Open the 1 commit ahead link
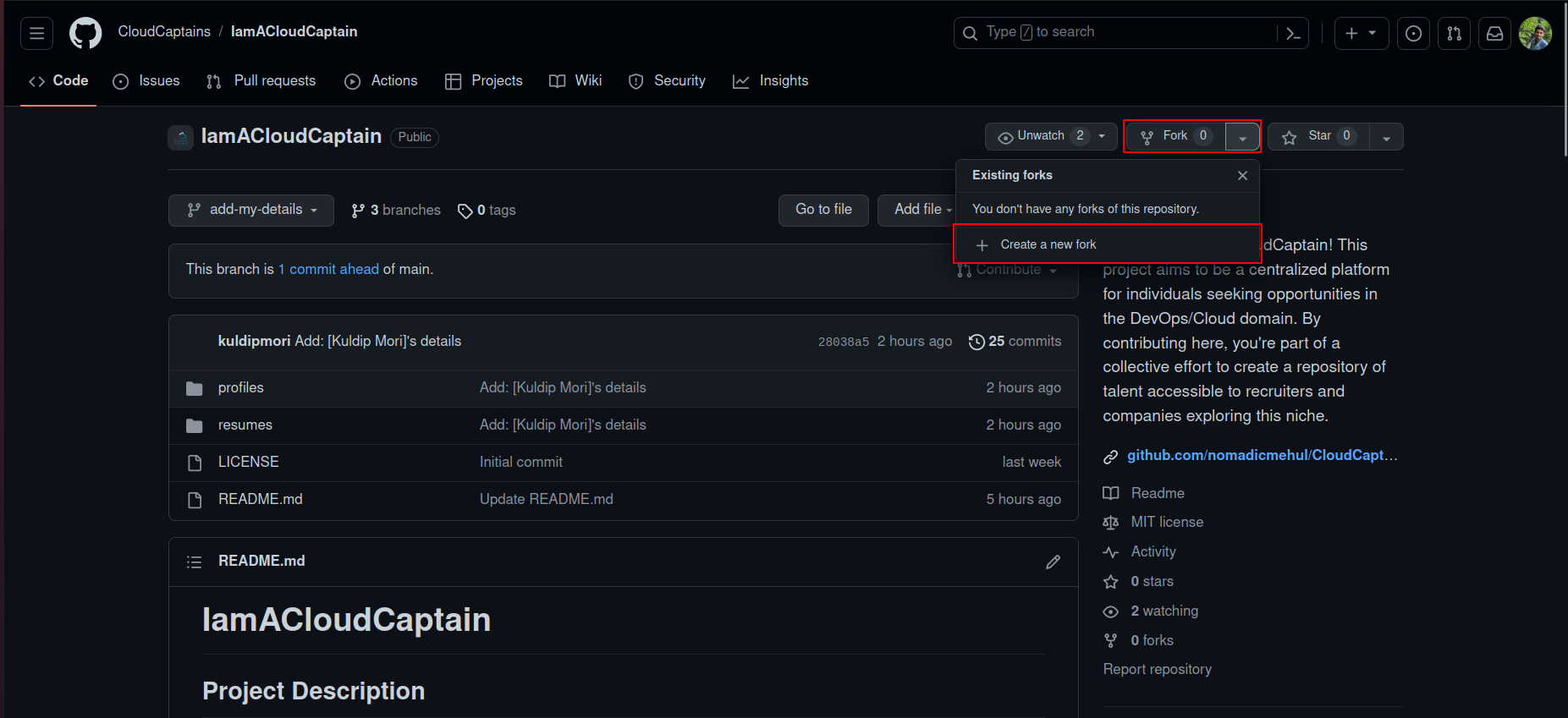The width and height of the screenshot is (1568, 718). click(328, 269)
